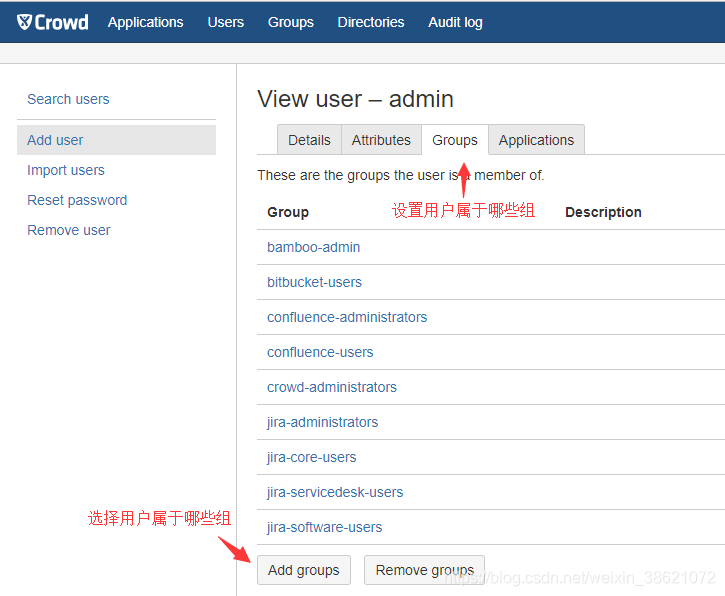
Task: Switch to the Details tab
Action: [x=309, y=140]
